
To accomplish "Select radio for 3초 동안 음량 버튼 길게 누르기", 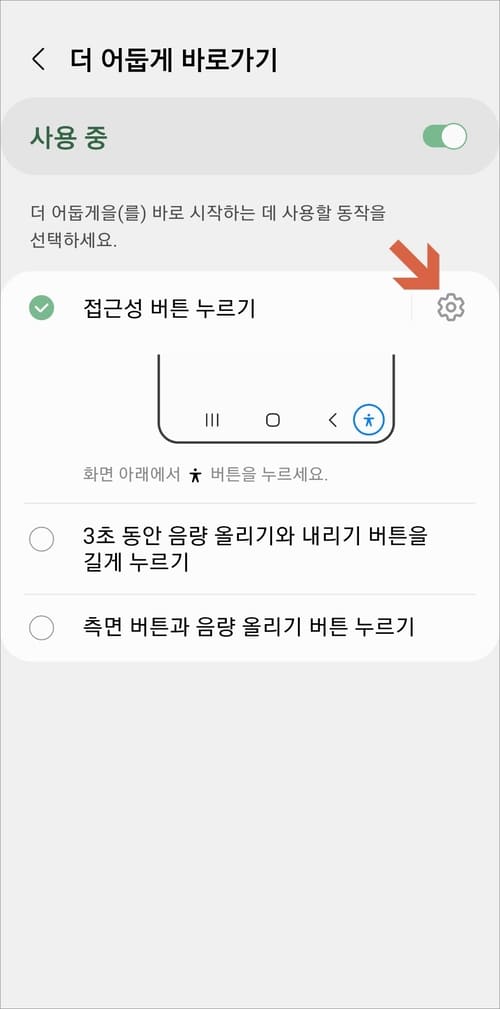I will coord(42,539).
